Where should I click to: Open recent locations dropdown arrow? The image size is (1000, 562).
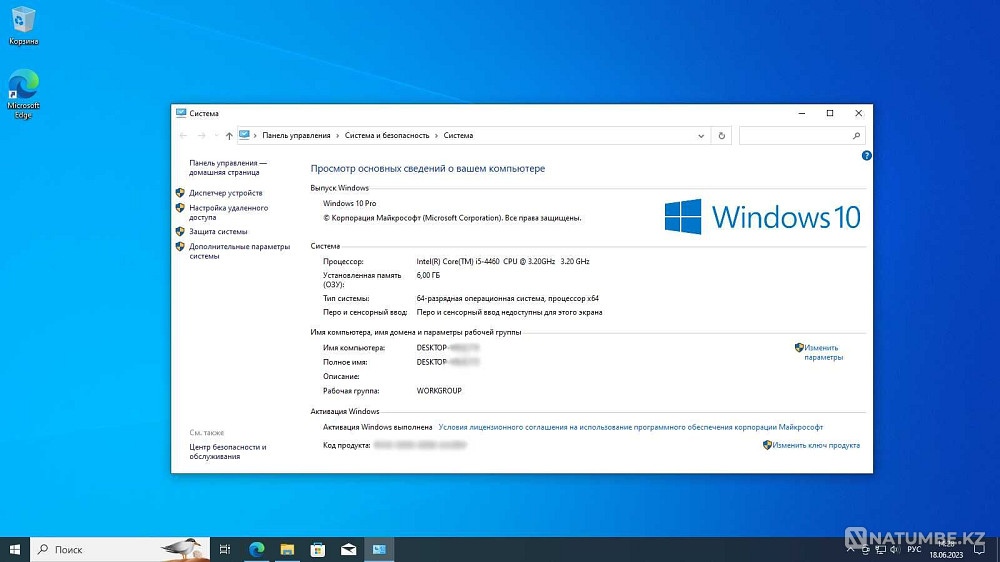[x=216, y=135]
